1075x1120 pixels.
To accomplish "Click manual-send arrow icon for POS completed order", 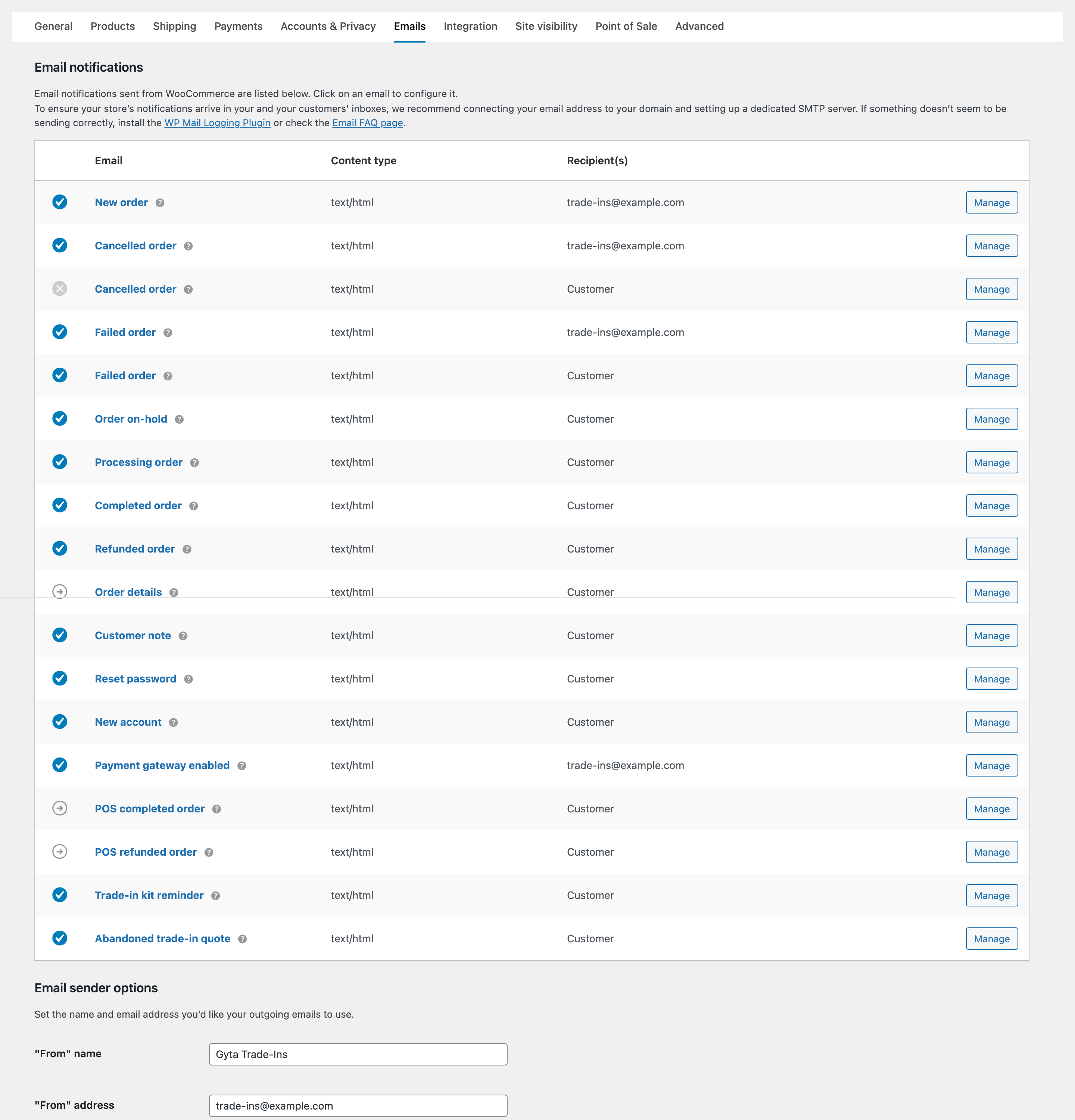I will [x=60, y=809].
